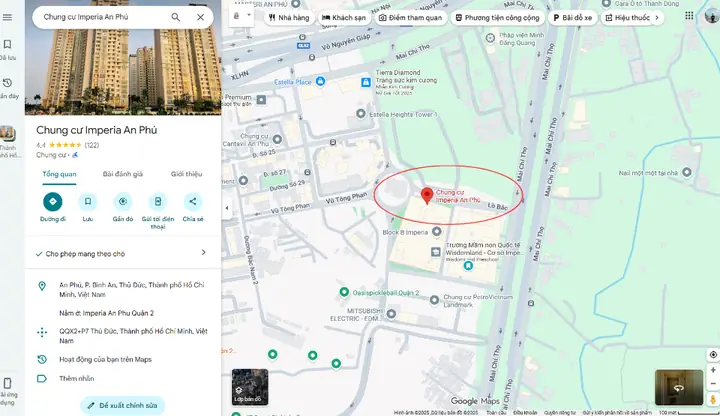Click the Oasispickleball Quận 2 marker
Screen dimensions: 720x416
(x=344, y=292)
